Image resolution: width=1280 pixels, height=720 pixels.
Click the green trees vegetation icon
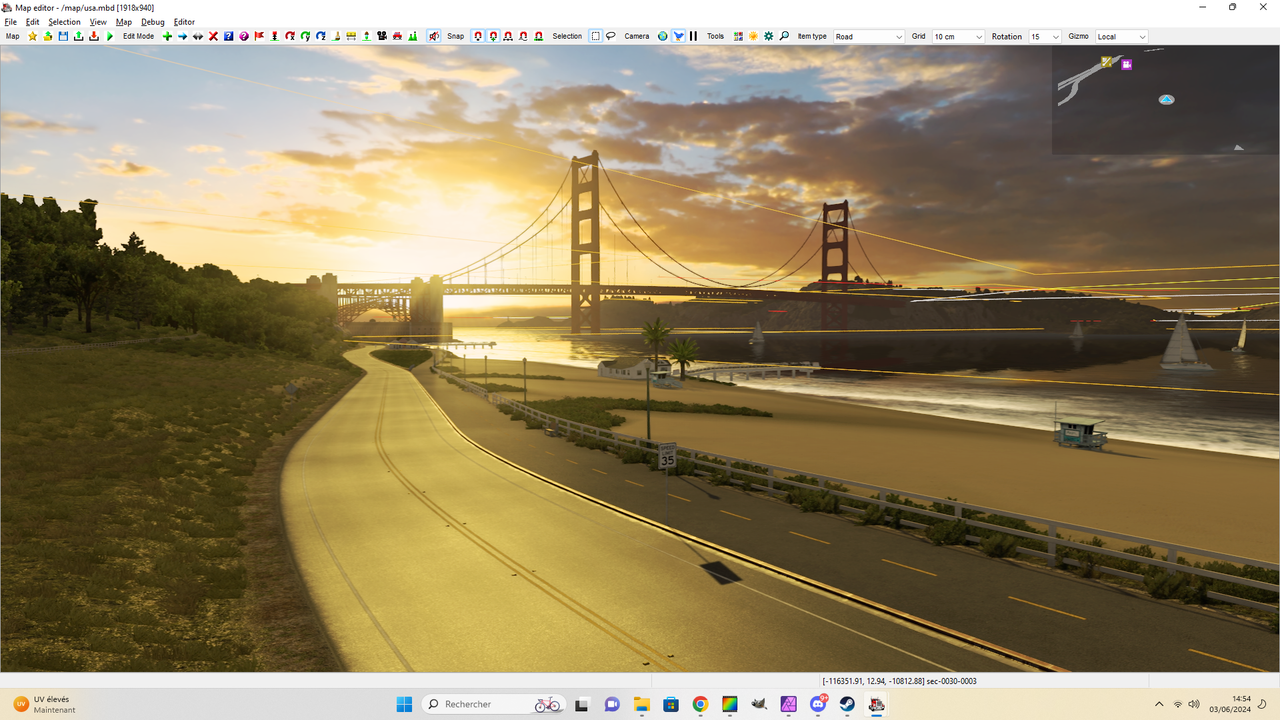click(413, 36)
